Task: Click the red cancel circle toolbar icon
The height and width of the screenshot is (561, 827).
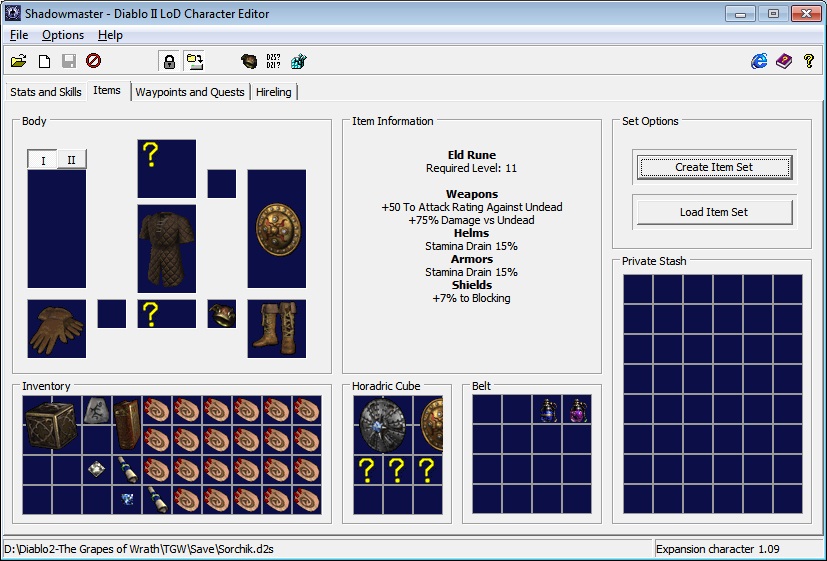Action: point(93,62)
